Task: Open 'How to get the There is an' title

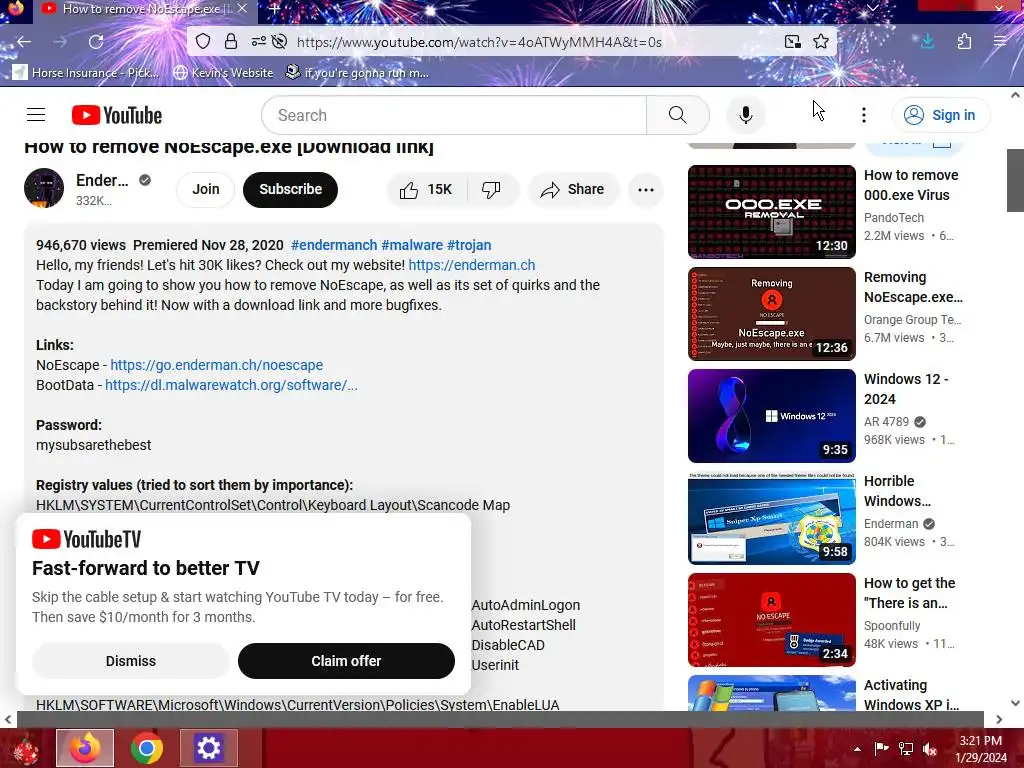Action: pos(909,593)
